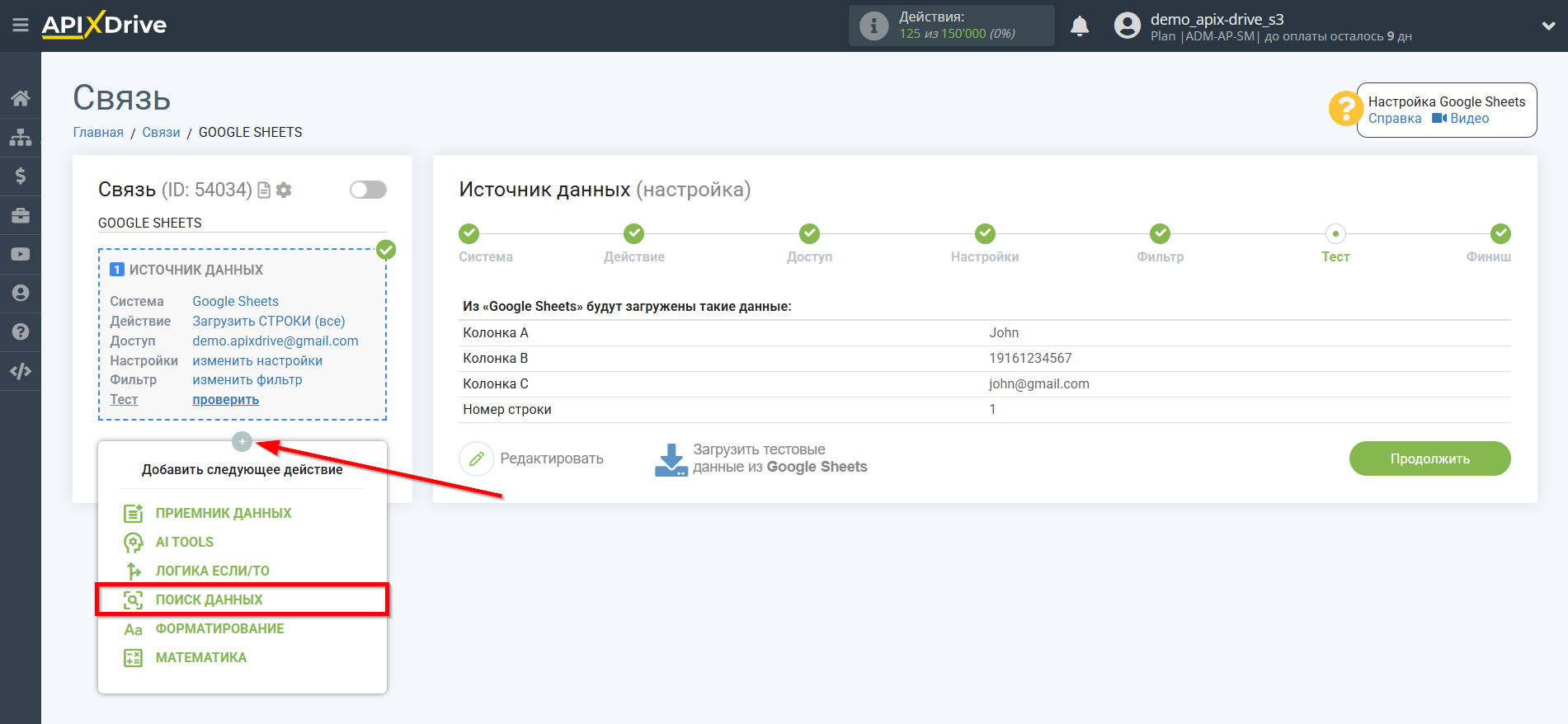Open the video YouTube sidebar icon
Image resolution: width=1568 pixels, height=724 pixels.
[x=21, y=254]
